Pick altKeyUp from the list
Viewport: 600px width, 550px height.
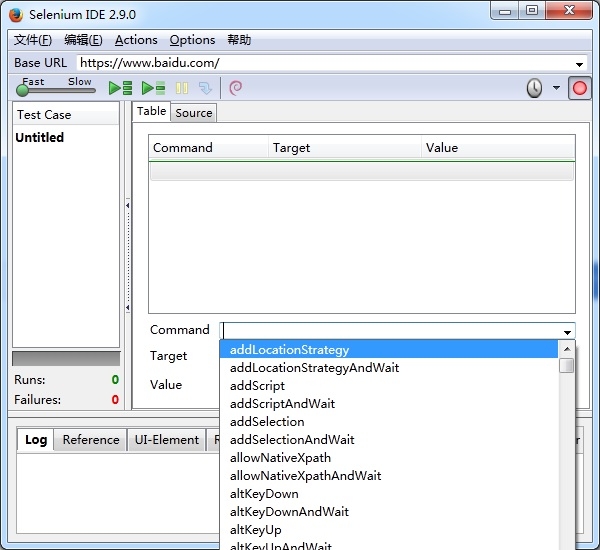tap(389, 530)
